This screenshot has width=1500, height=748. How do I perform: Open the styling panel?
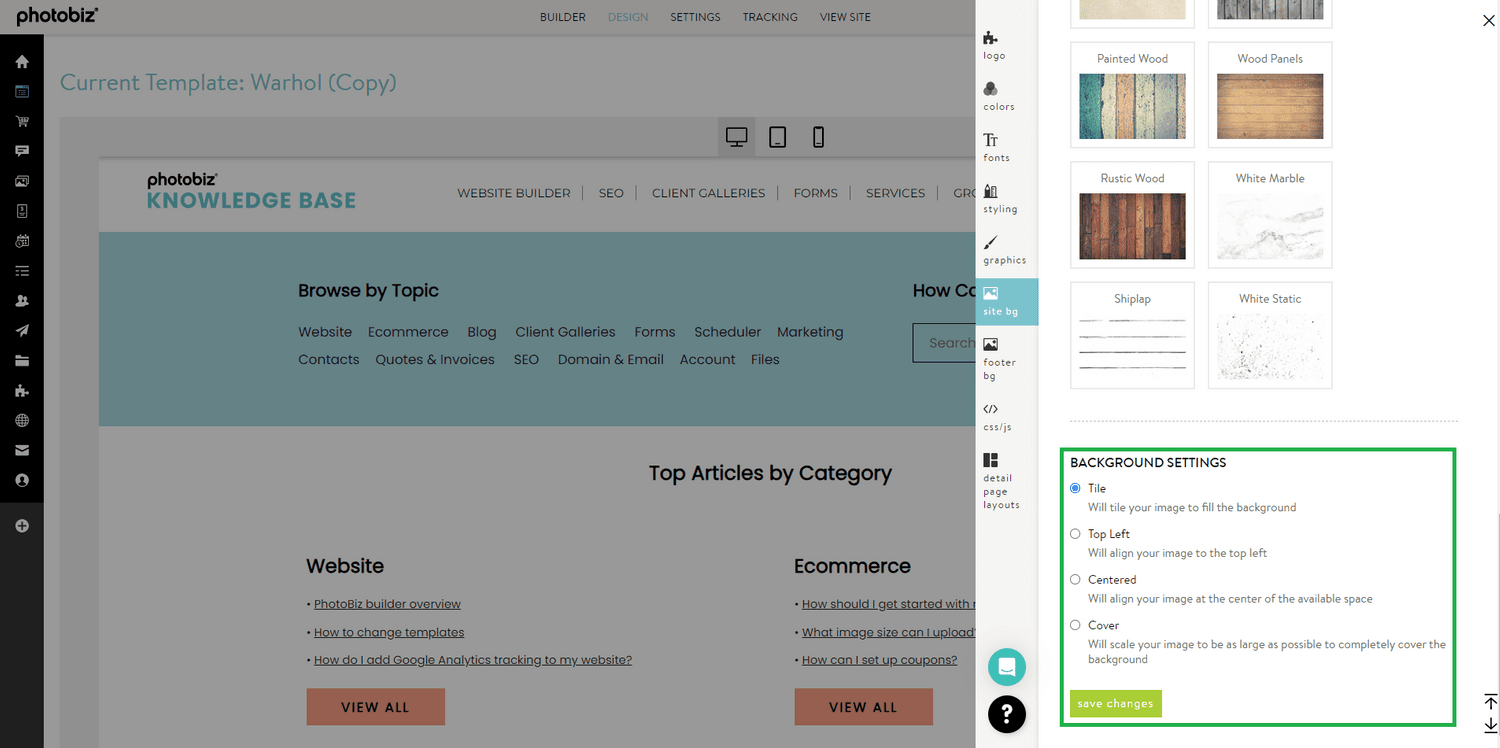coord(997,199)
